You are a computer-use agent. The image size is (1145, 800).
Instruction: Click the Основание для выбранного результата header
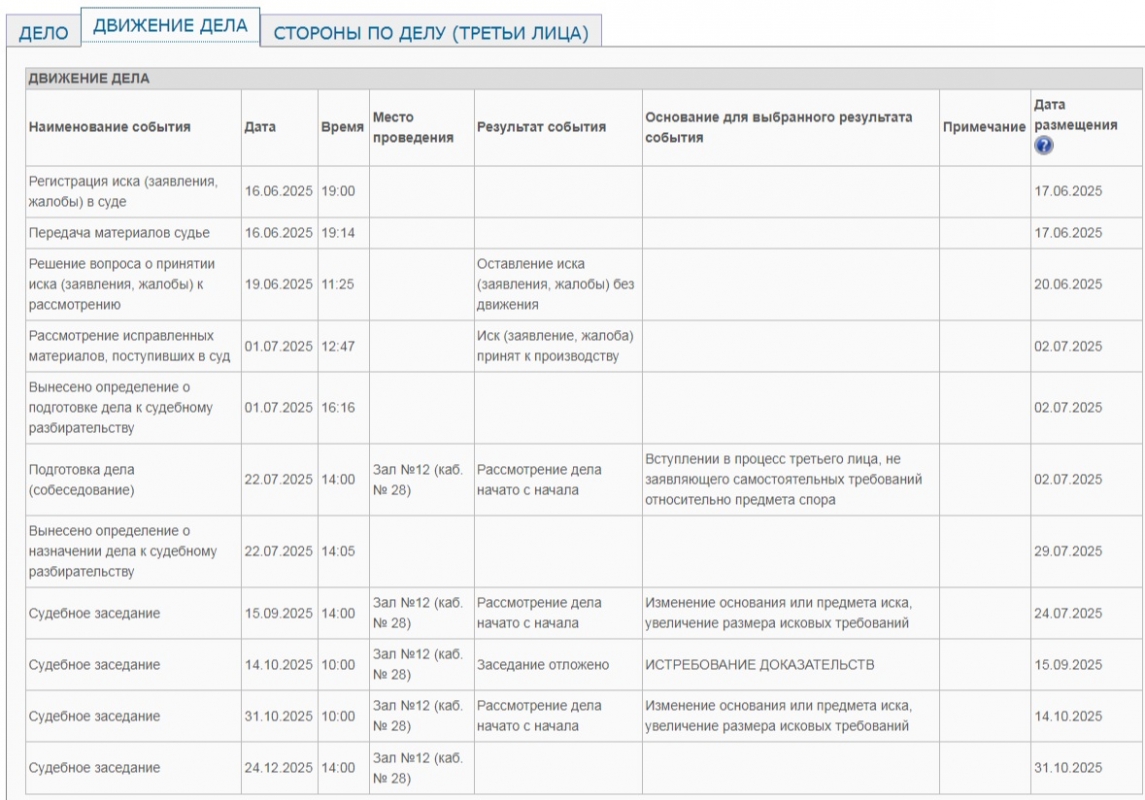[x=778, y=127]
